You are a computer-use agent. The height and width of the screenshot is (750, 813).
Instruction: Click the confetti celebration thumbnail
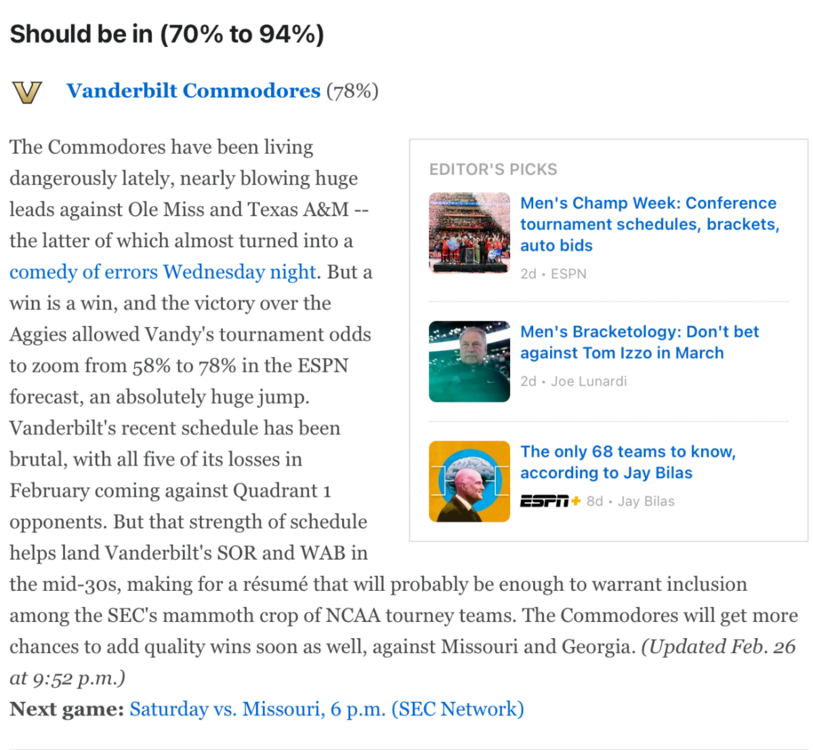(469, 233)
